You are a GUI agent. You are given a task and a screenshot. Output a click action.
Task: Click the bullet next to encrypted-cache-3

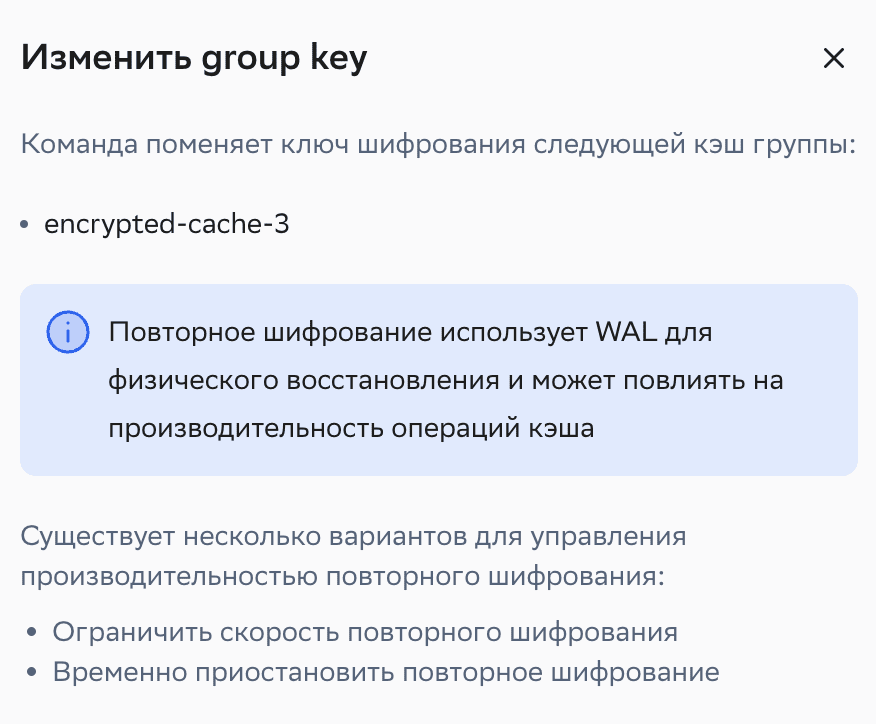tap(23, 224)
